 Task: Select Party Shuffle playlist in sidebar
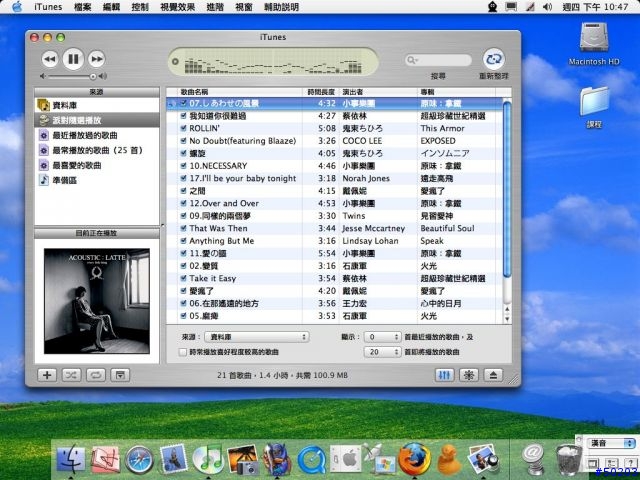pyautogui.click(x=97, y=120)
